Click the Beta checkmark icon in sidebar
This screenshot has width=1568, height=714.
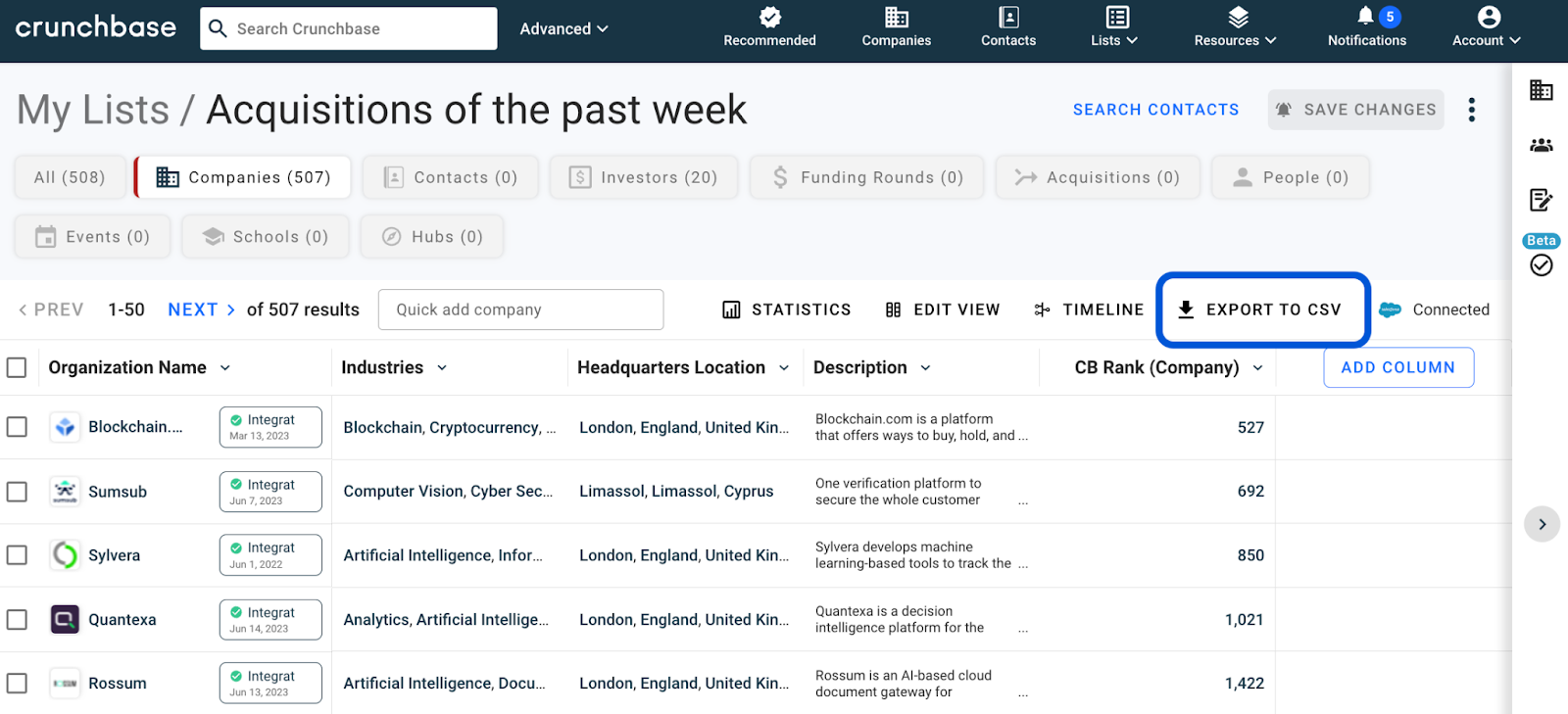click(1541, 265)
